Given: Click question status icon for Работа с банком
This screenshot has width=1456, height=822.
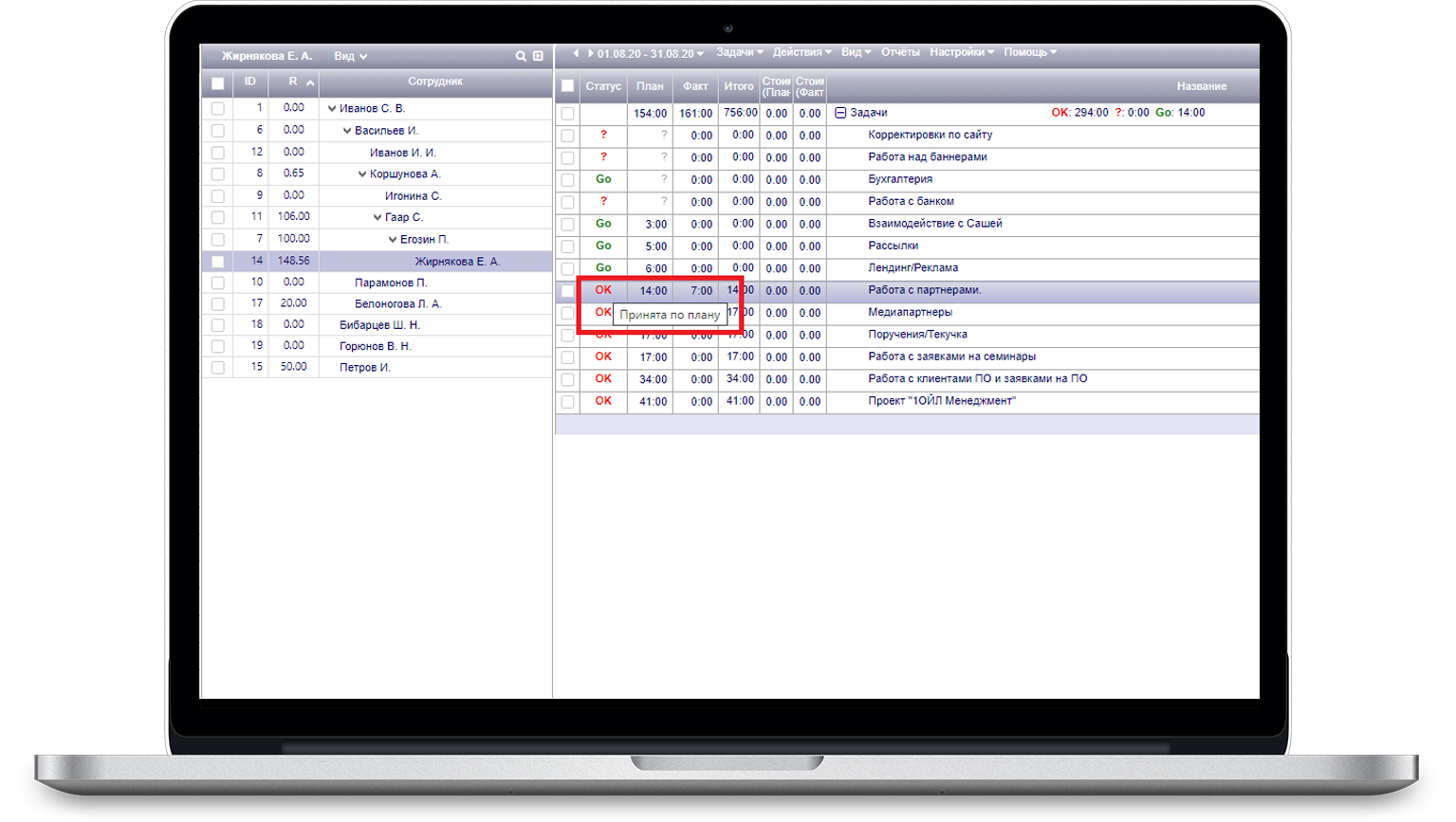Looking at the screenshot, I should click(x=603, y=201).
